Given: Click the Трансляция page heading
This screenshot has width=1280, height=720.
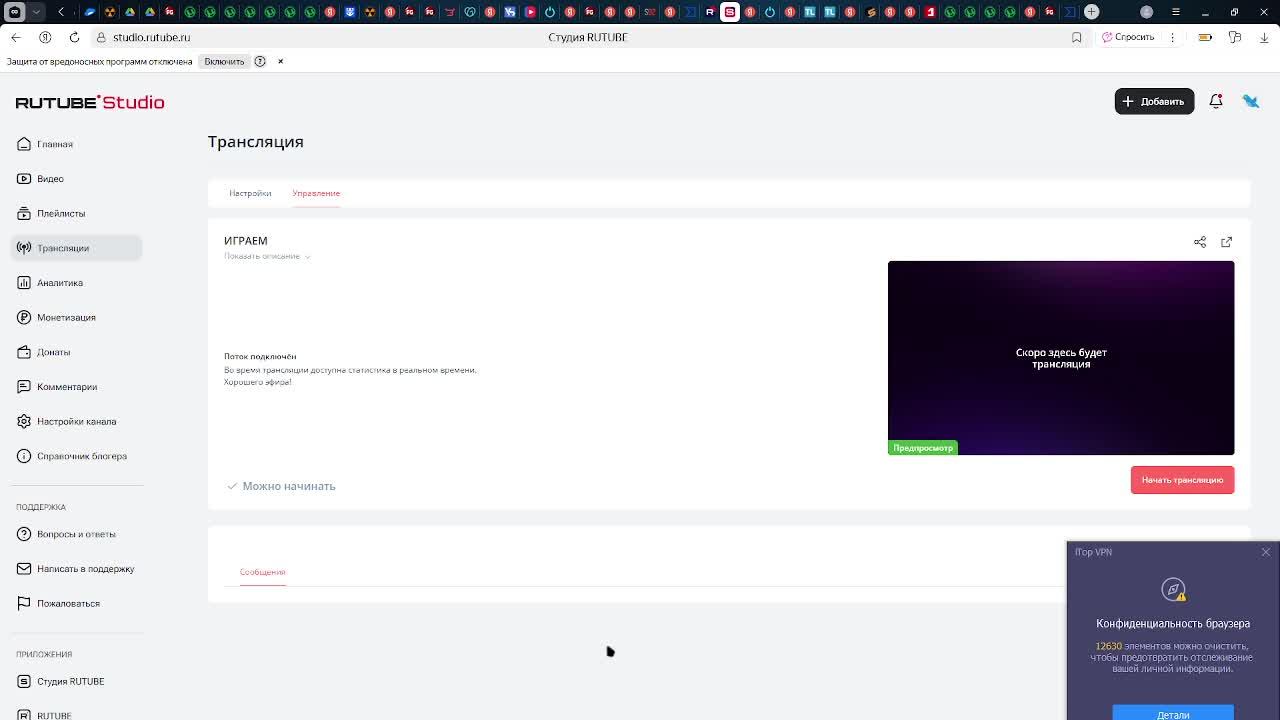Looking at the screenshot, I should pos(256,142).
